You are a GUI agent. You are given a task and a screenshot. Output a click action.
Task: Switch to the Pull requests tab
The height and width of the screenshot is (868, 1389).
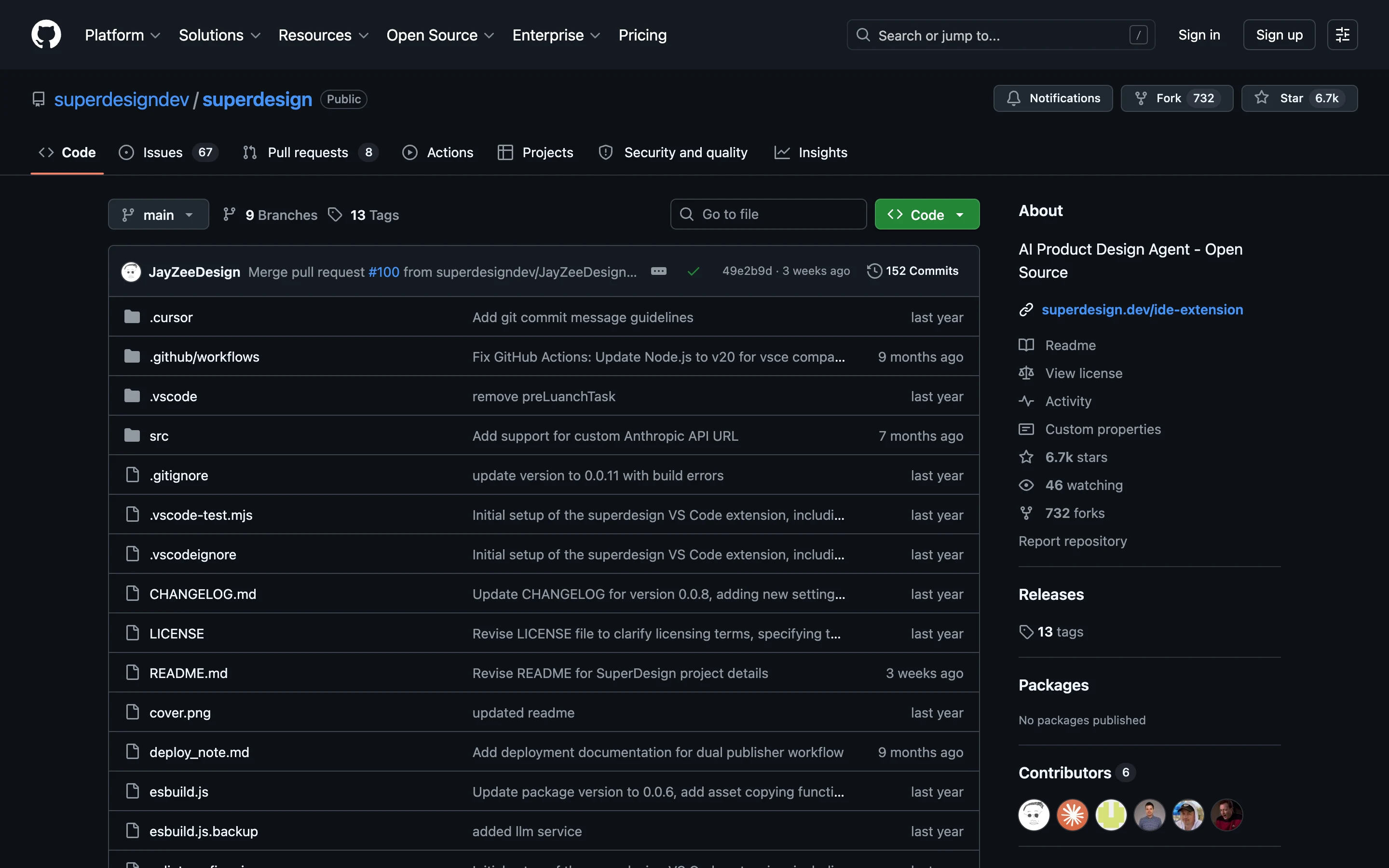tap(310, 152)
